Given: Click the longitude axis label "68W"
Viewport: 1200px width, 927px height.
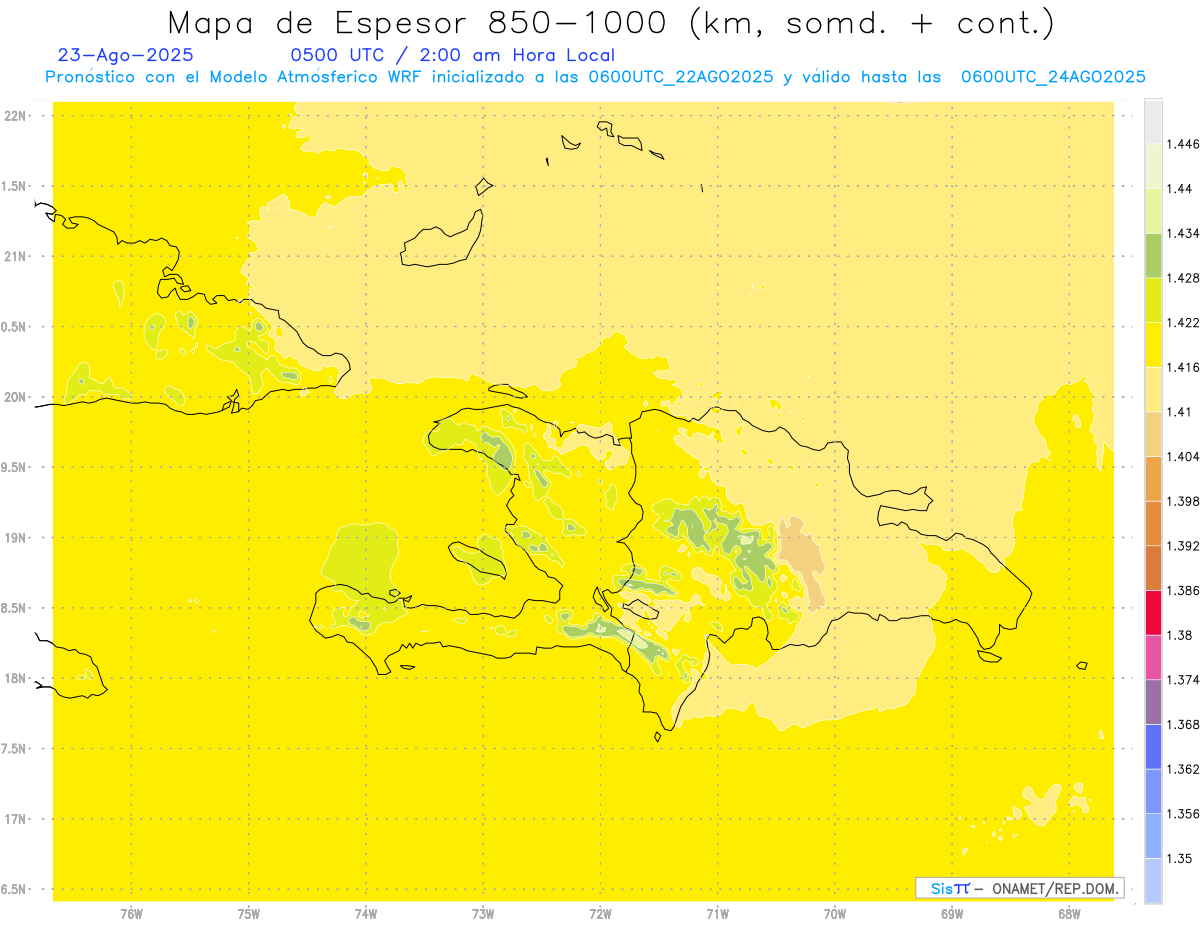Looking at the screenshot, I should [x=1069, y=913].
